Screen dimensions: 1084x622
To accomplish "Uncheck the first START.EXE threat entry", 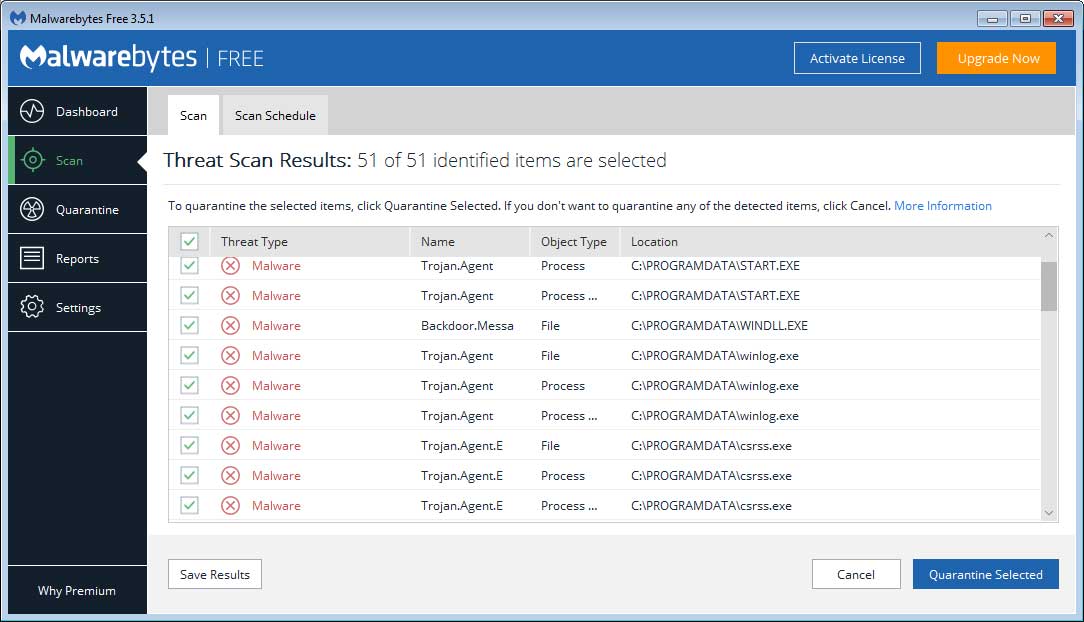I will click(x=189, y=265).
